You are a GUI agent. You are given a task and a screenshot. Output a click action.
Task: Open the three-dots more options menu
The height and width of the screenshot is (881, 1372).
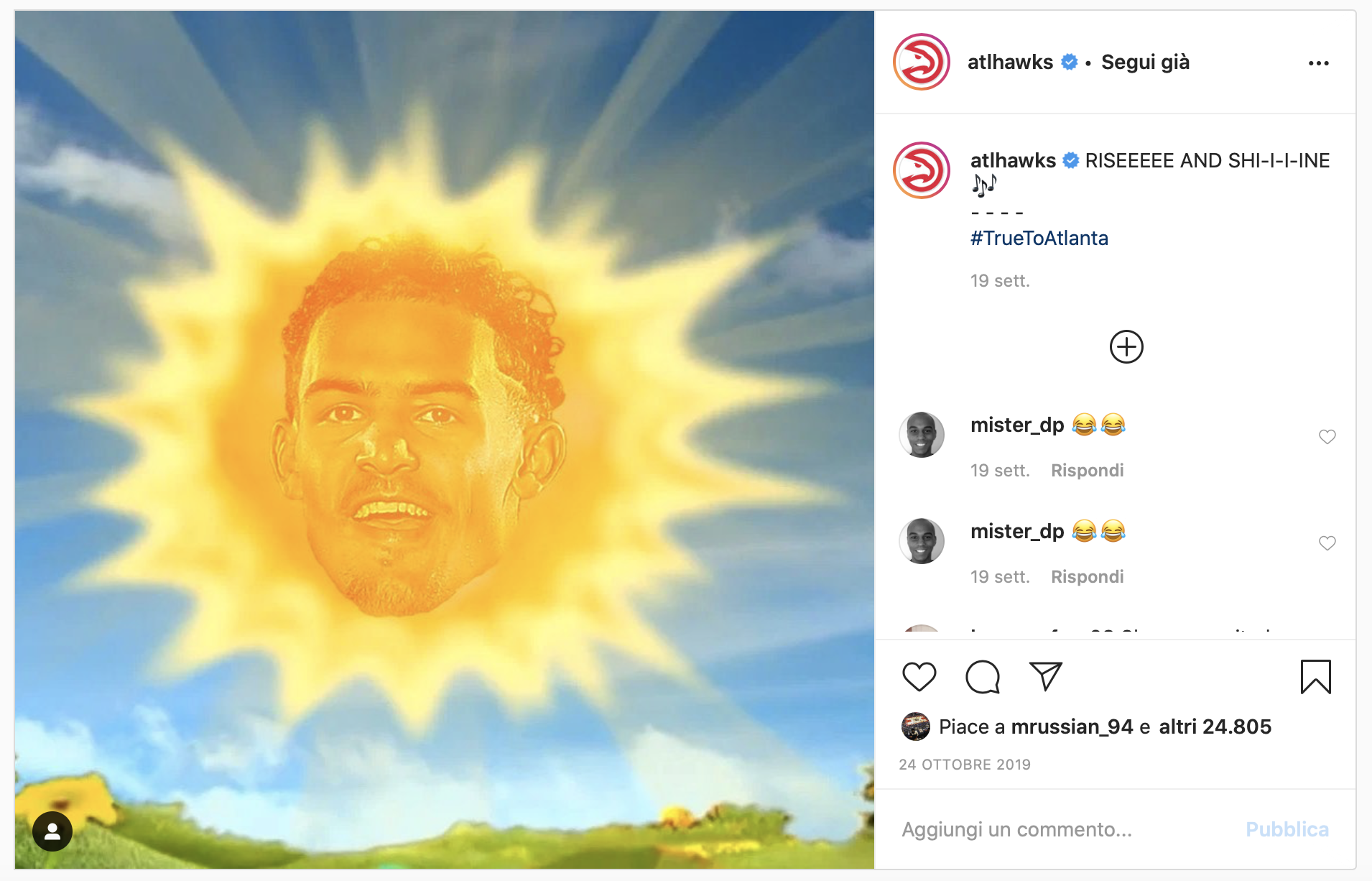pos(1318,63)
